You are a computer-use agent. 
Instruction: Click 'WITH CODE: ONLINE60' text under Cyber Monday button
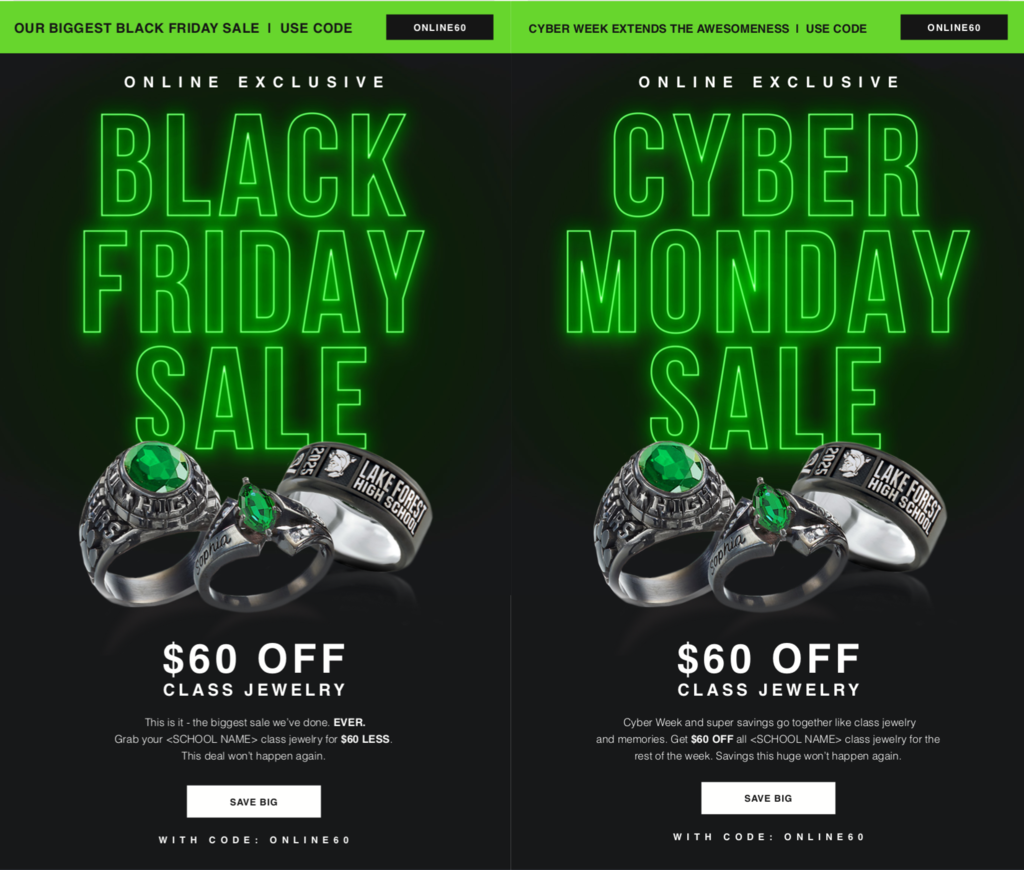tap(769, 837)
